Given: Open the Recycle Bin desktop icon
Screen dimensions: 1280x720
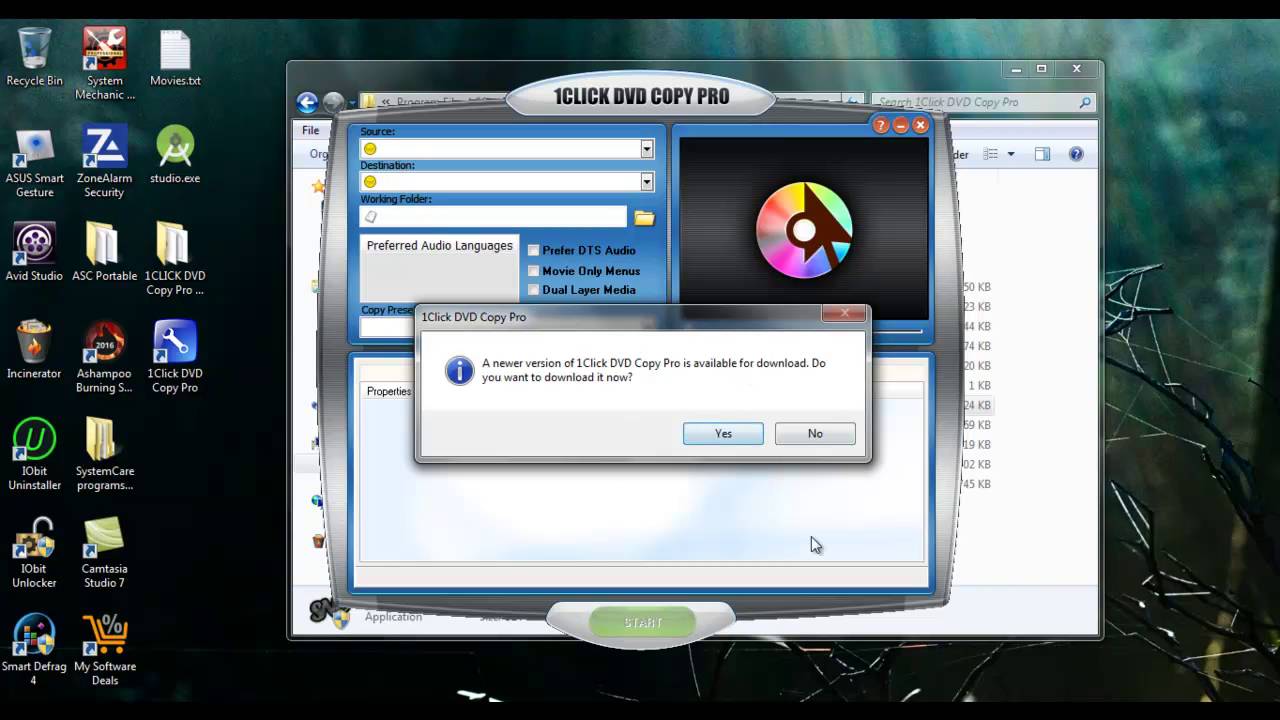Looking at the screenshot, I should tap(34, 58).
